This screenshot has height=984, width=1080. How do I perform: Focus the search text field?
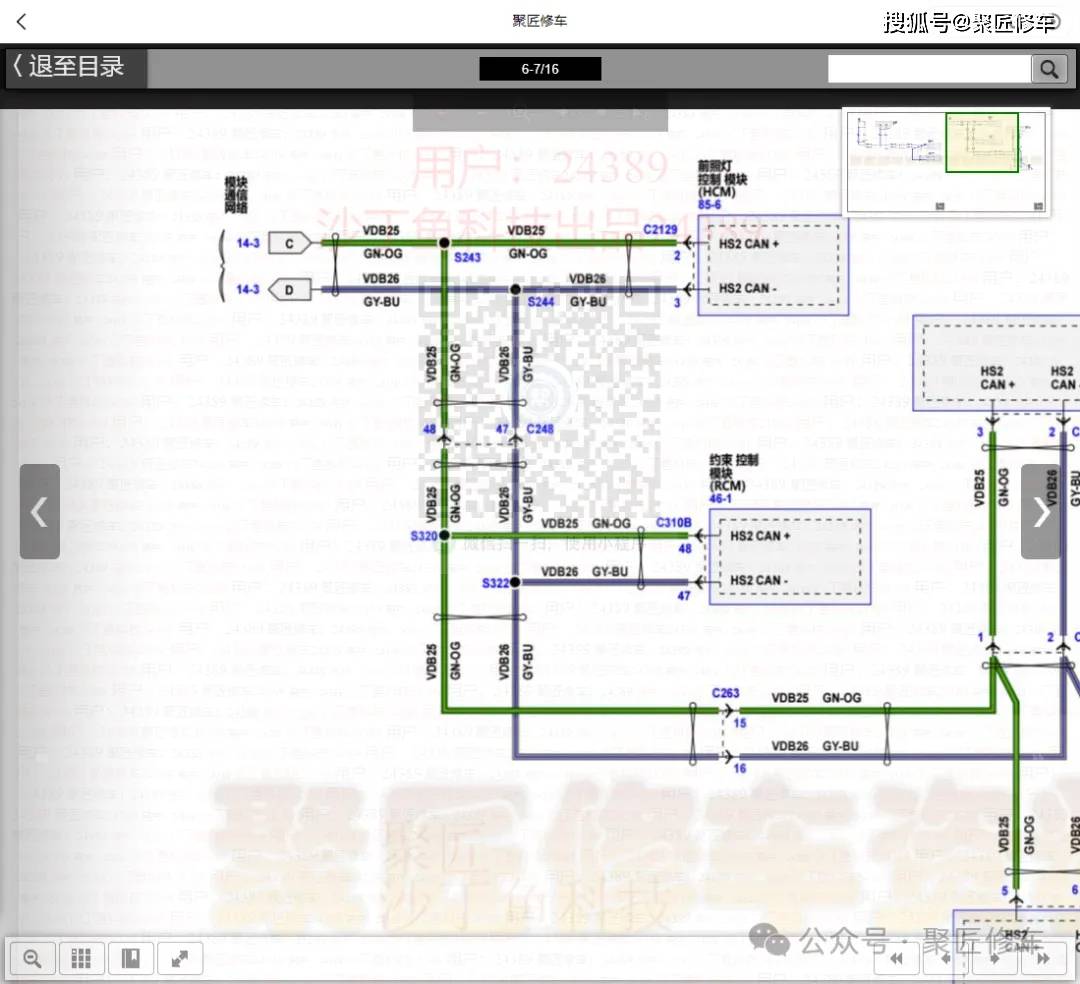[929, 69]
